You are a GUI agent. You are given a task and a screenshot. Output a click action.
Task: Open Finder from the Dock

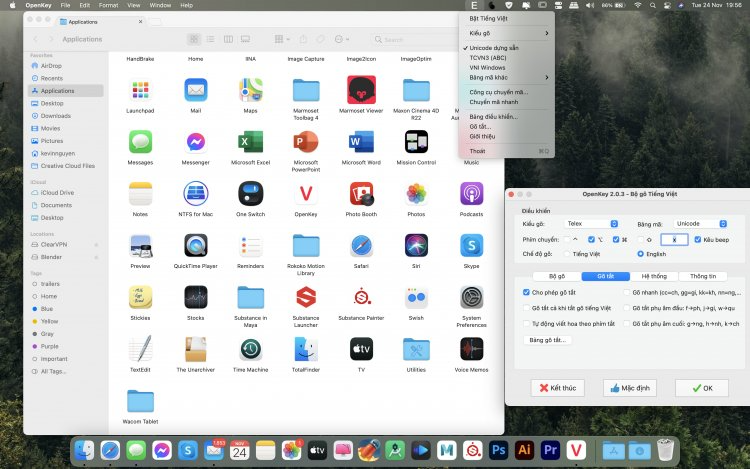(x=85, y=450)
